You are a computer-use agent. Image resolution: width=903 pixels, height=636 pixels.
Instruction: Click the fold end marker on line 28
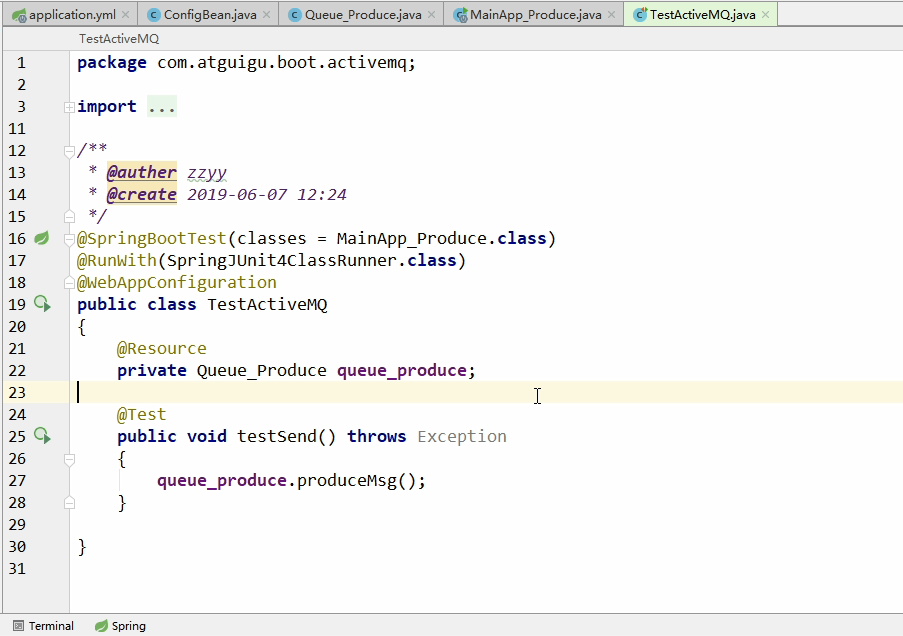(x=69, y=503)
